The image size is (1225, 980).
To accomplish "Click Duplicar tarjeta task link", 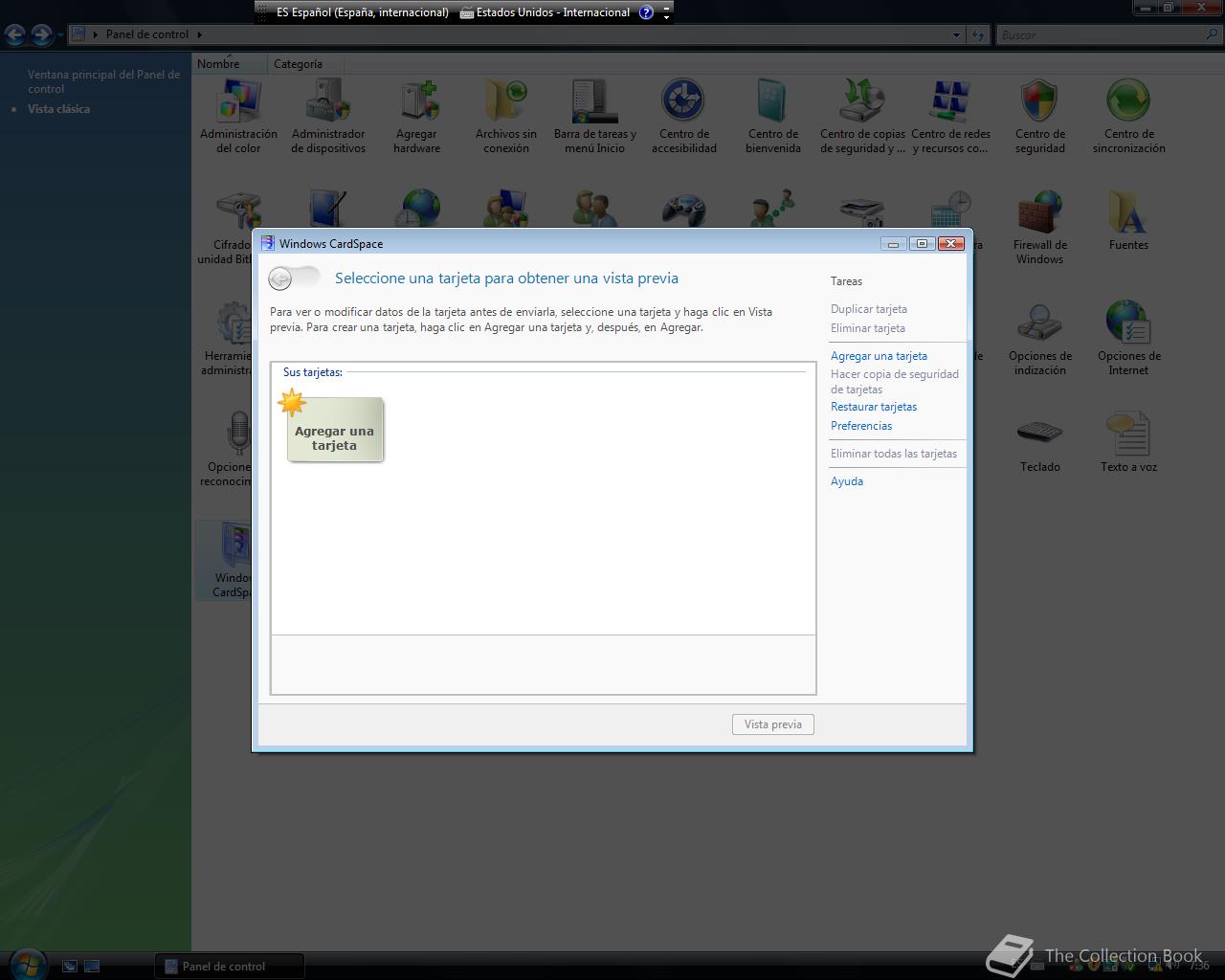I will (869, 309).
